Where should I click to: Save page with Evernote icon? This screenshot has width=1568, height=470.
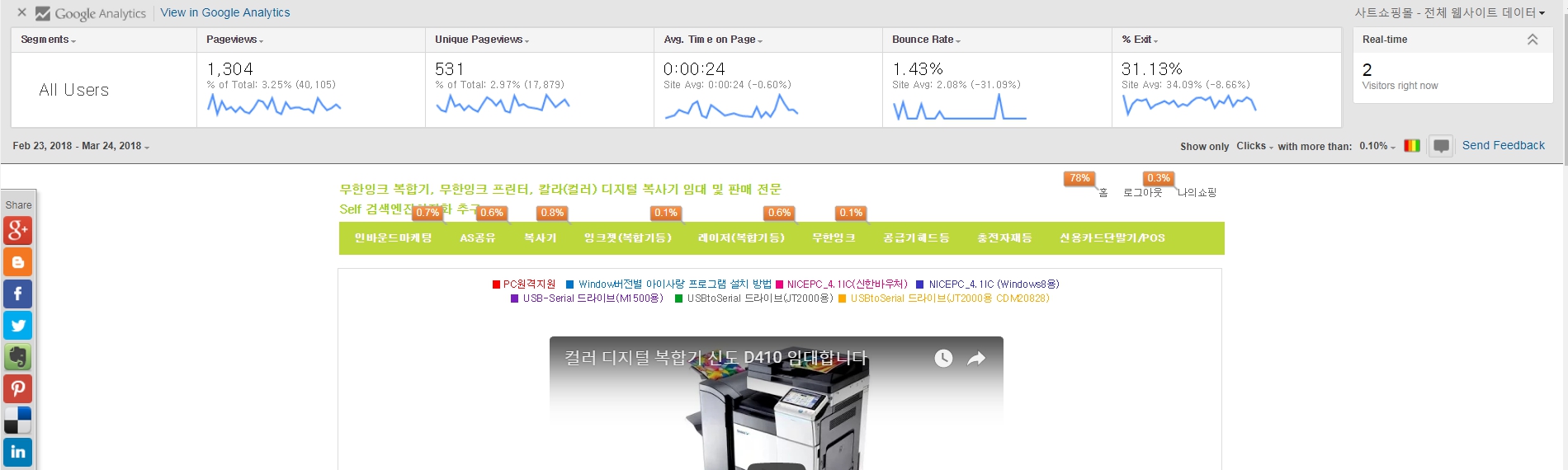tap(18, 357)
